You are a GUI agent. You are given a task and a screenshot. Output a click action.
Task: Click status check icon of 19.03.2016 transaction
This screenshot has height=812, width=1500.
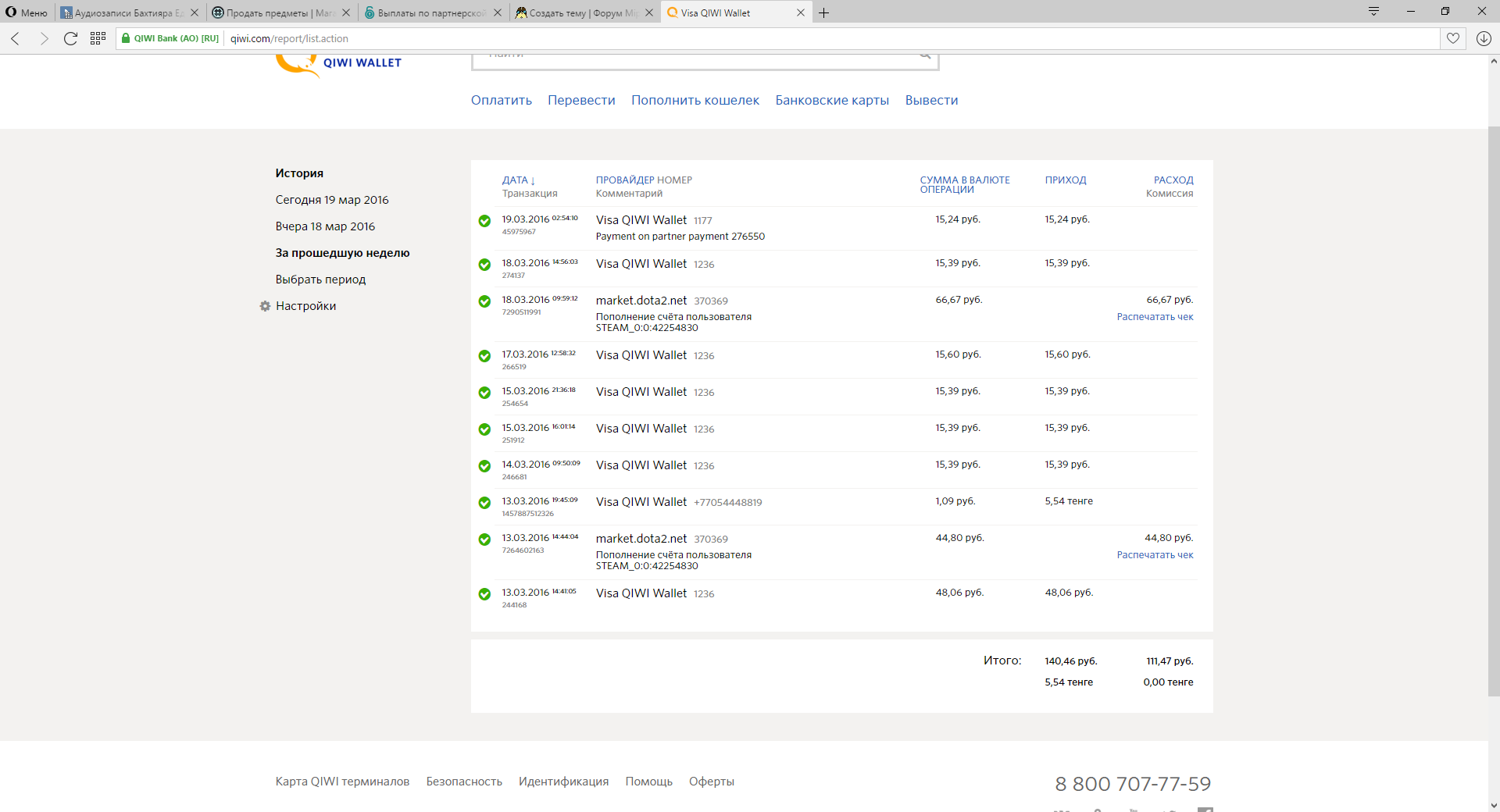tap(484, 221)
